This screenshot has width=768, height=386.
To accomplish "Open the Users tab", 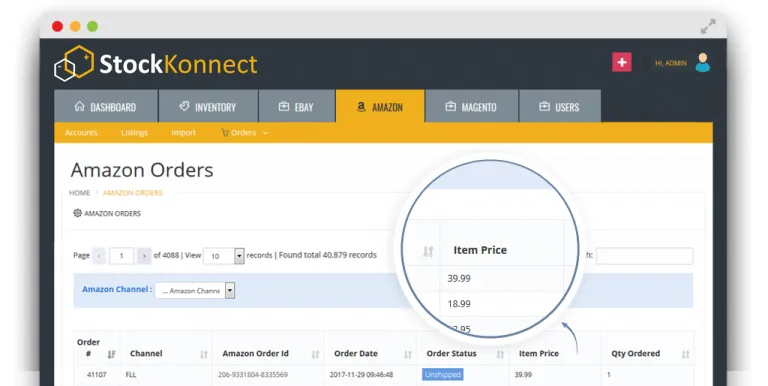I will pos(560,106).
